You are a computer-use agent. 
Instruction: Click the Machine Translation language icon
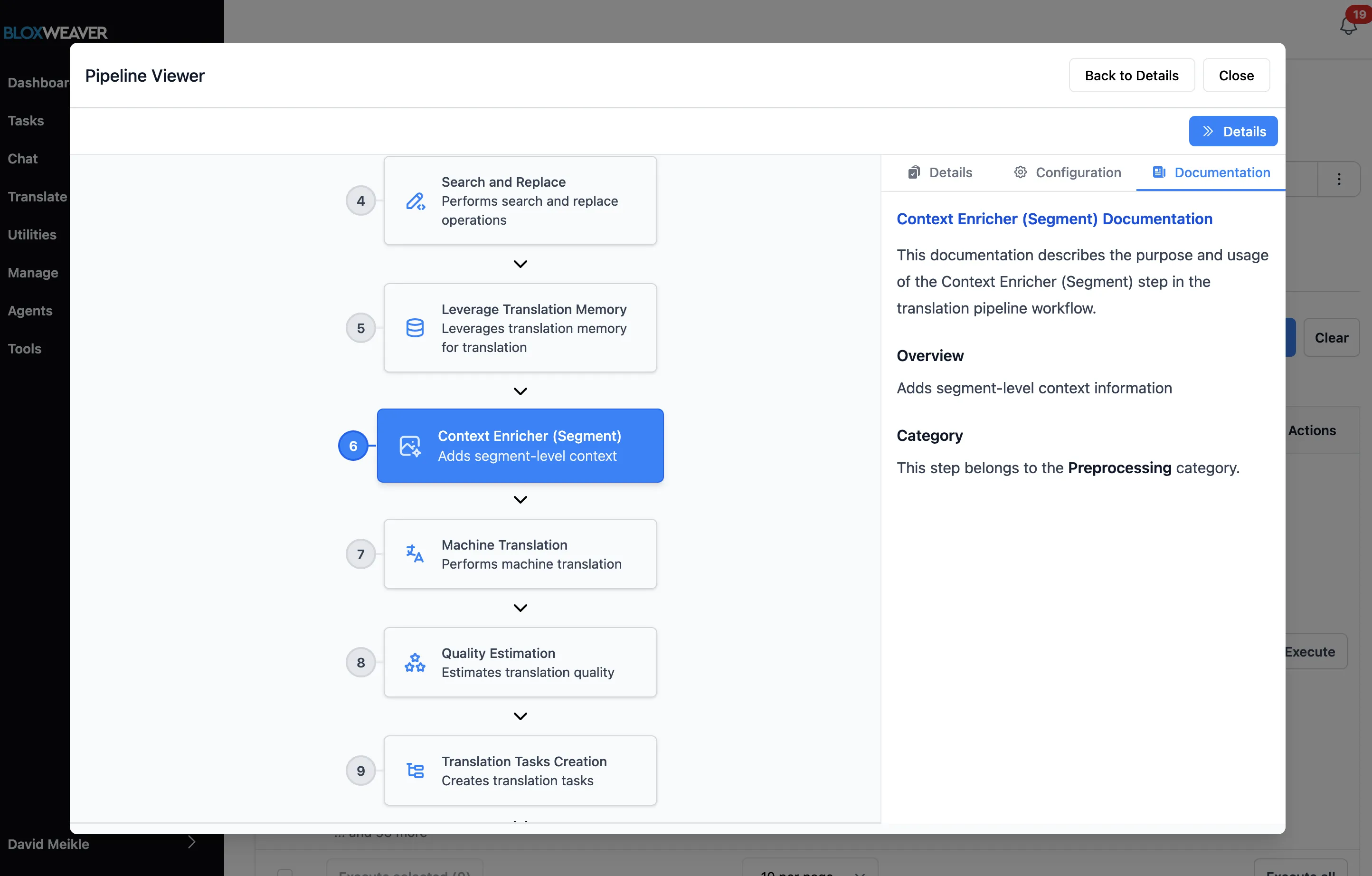pos(415,553)
